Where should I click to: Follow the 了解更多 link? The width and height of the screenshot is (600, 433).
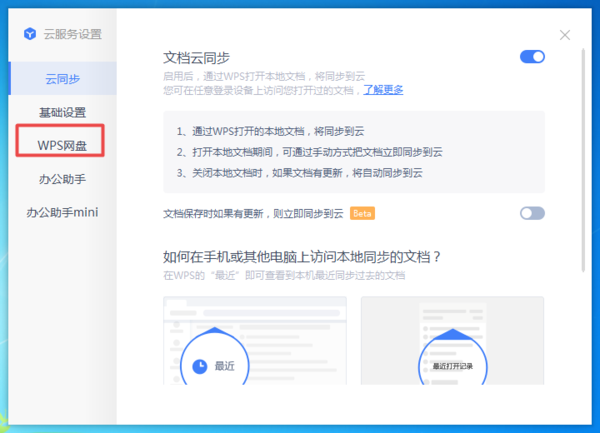(x=383, y=90)
